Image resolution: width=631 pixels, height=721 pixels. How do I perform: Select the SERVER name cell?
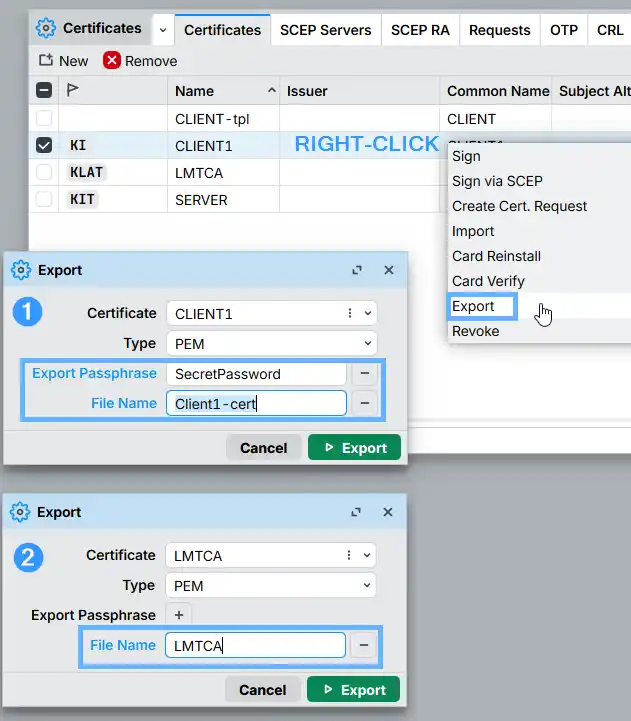click(x=224, y=200)
